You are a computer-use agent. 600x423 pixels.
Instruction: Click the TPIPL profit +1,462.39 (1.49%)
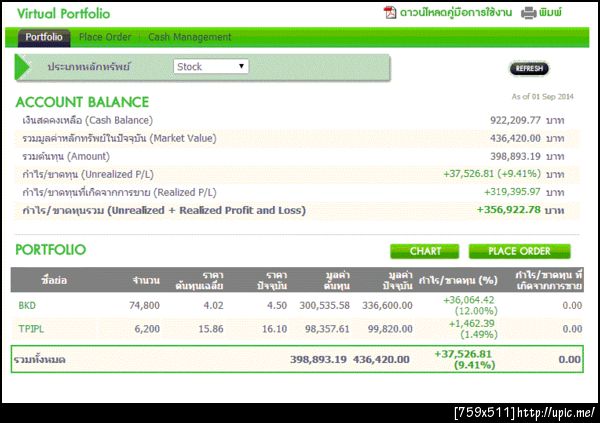(x=473, y=329)
